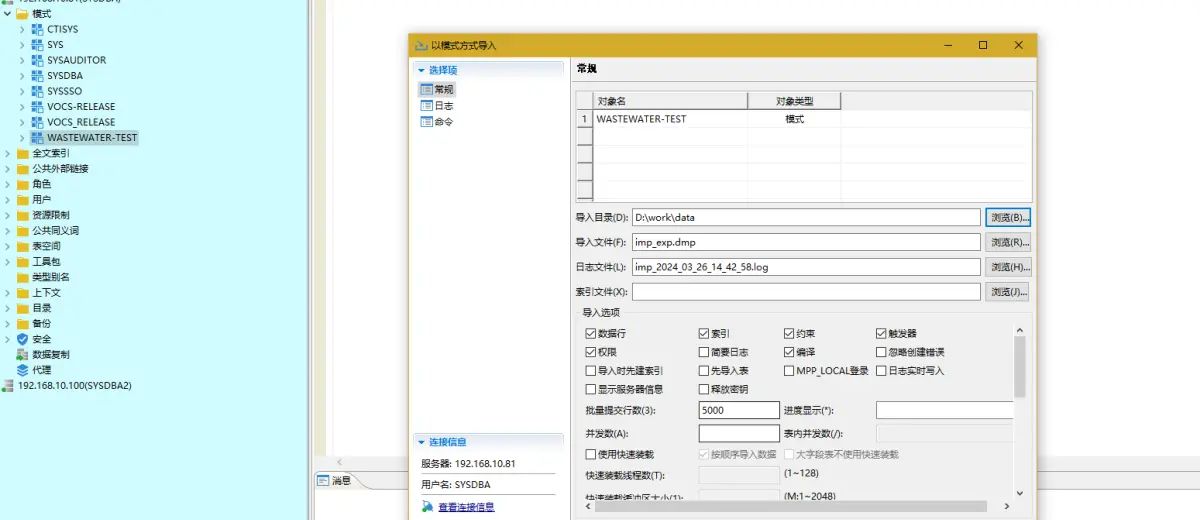This screenshot has width=1200, height=520.
Task: Collapse the 模式 tree node
Action: point(7,14)
